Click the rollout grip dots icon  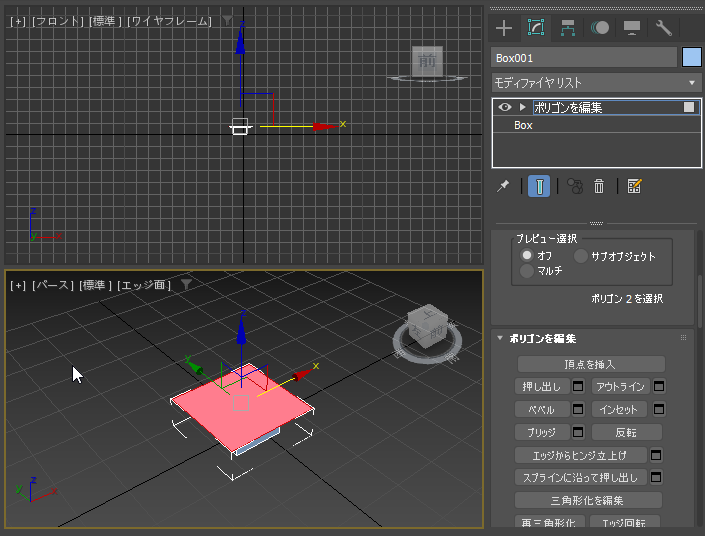(683, 338)
